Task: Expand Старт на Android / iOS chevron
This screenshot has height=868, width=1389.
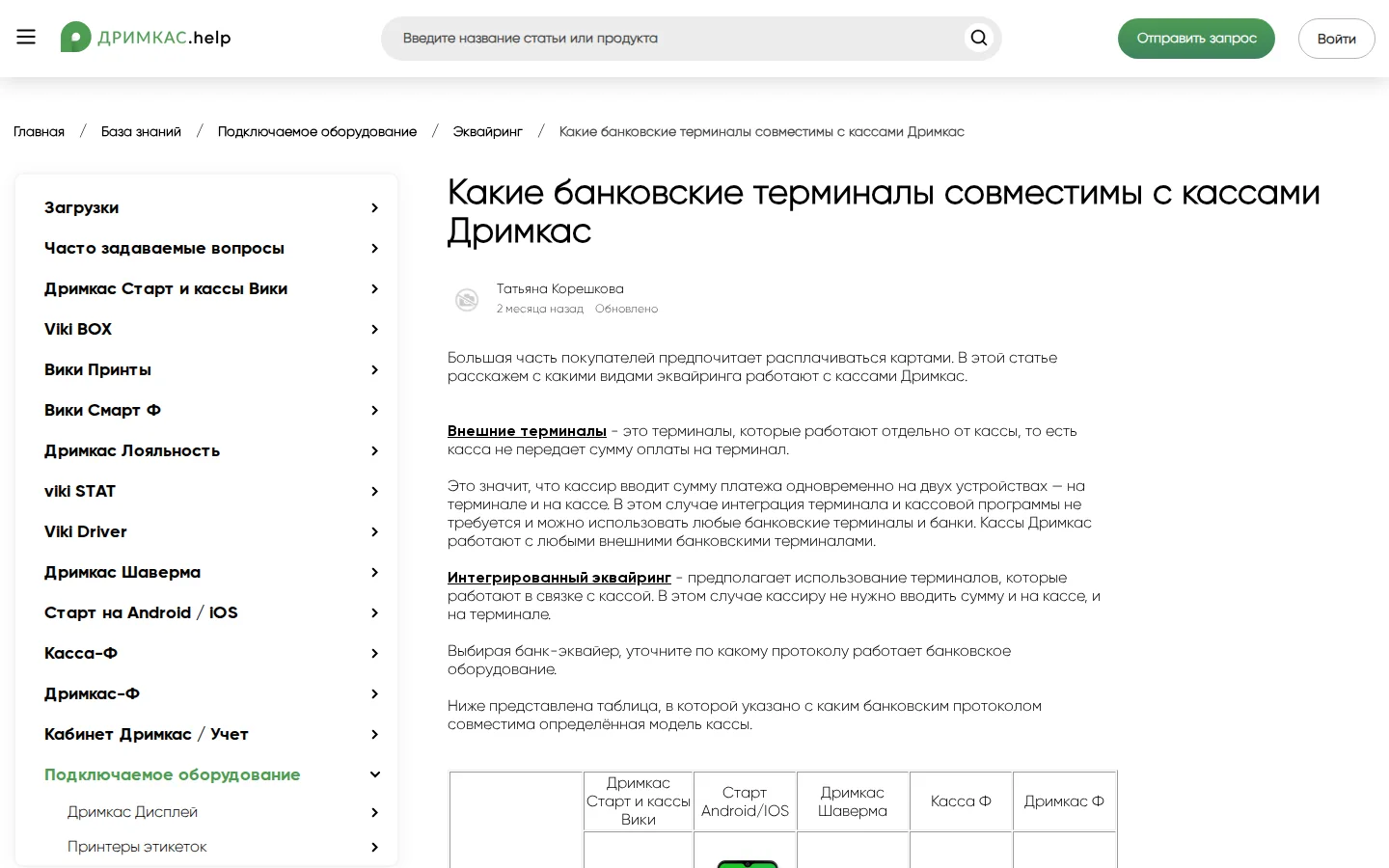Action: coord(374,613)
